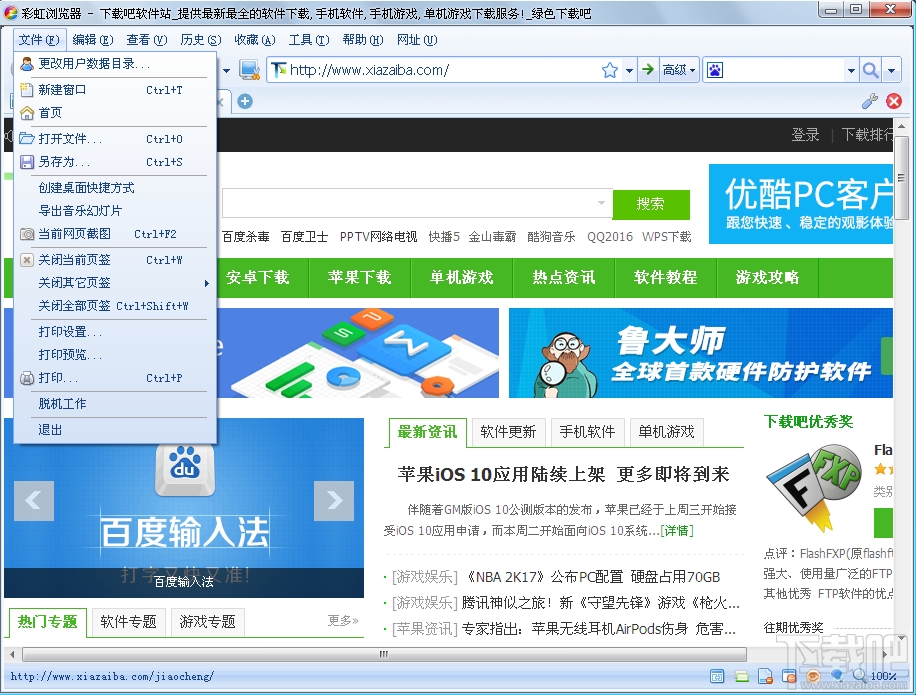Toggle the page-blocking icon in the status bar

point(765,676)
